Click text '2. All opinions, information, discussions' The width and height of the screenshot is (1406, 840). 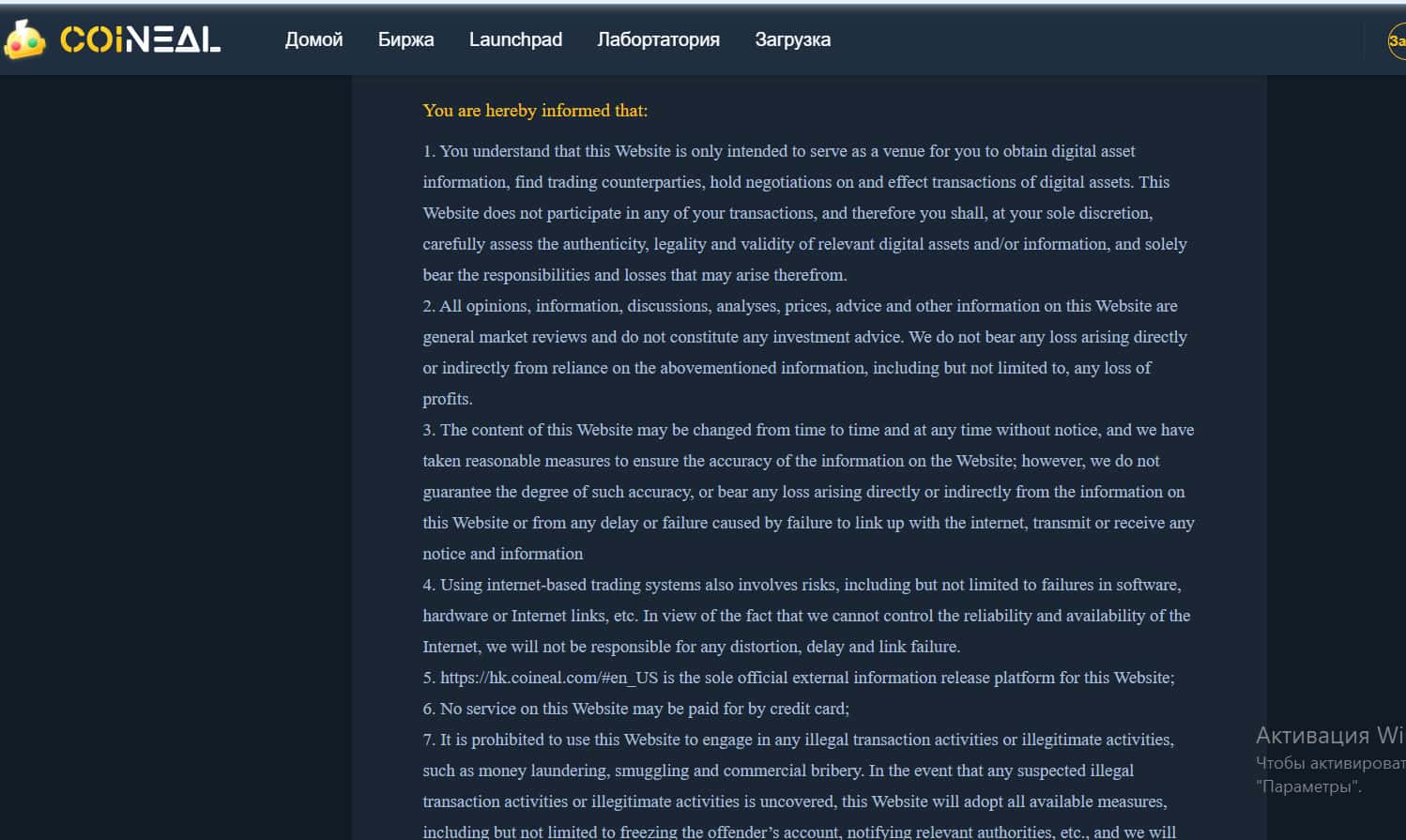click(567, 306)
